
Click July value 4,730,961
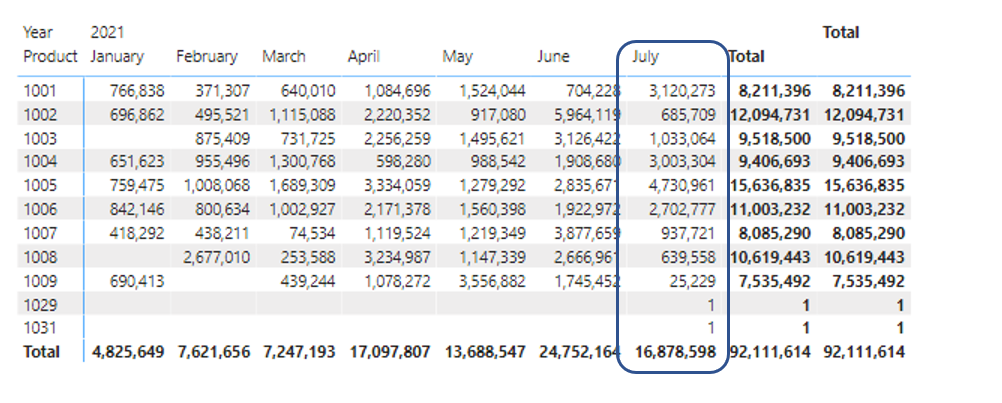tap(682, 186)
